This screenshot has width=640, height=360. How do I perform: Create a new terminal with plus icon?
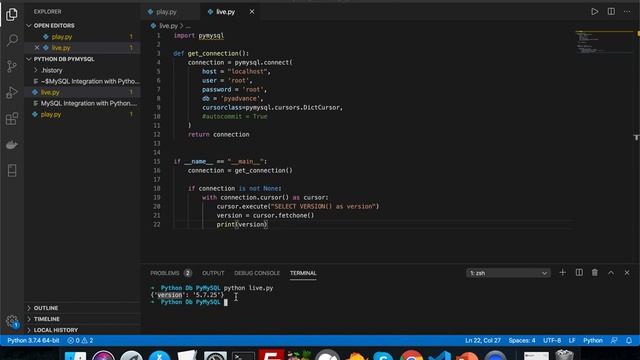coord(562,272)
